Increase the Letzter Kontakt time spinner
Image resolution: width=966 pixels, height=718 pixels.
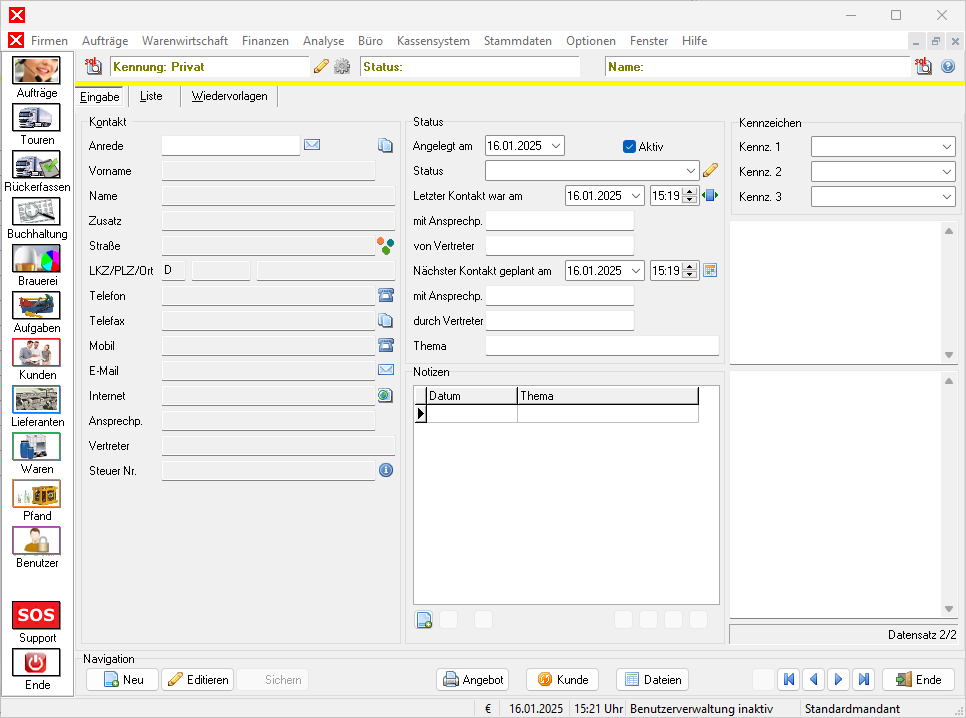tap(690, 192)
